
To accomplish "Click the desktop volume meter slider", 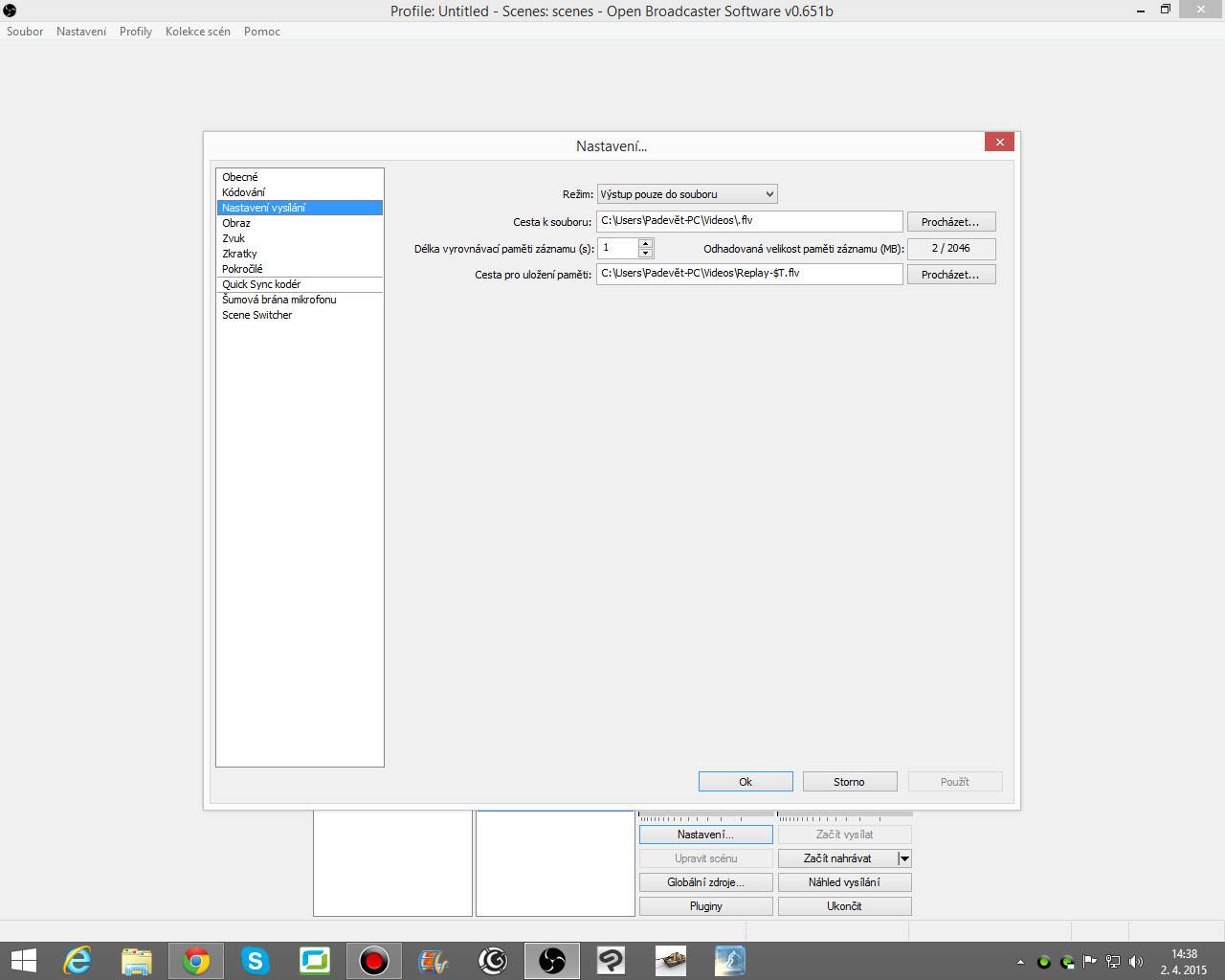I will point(845,816).
